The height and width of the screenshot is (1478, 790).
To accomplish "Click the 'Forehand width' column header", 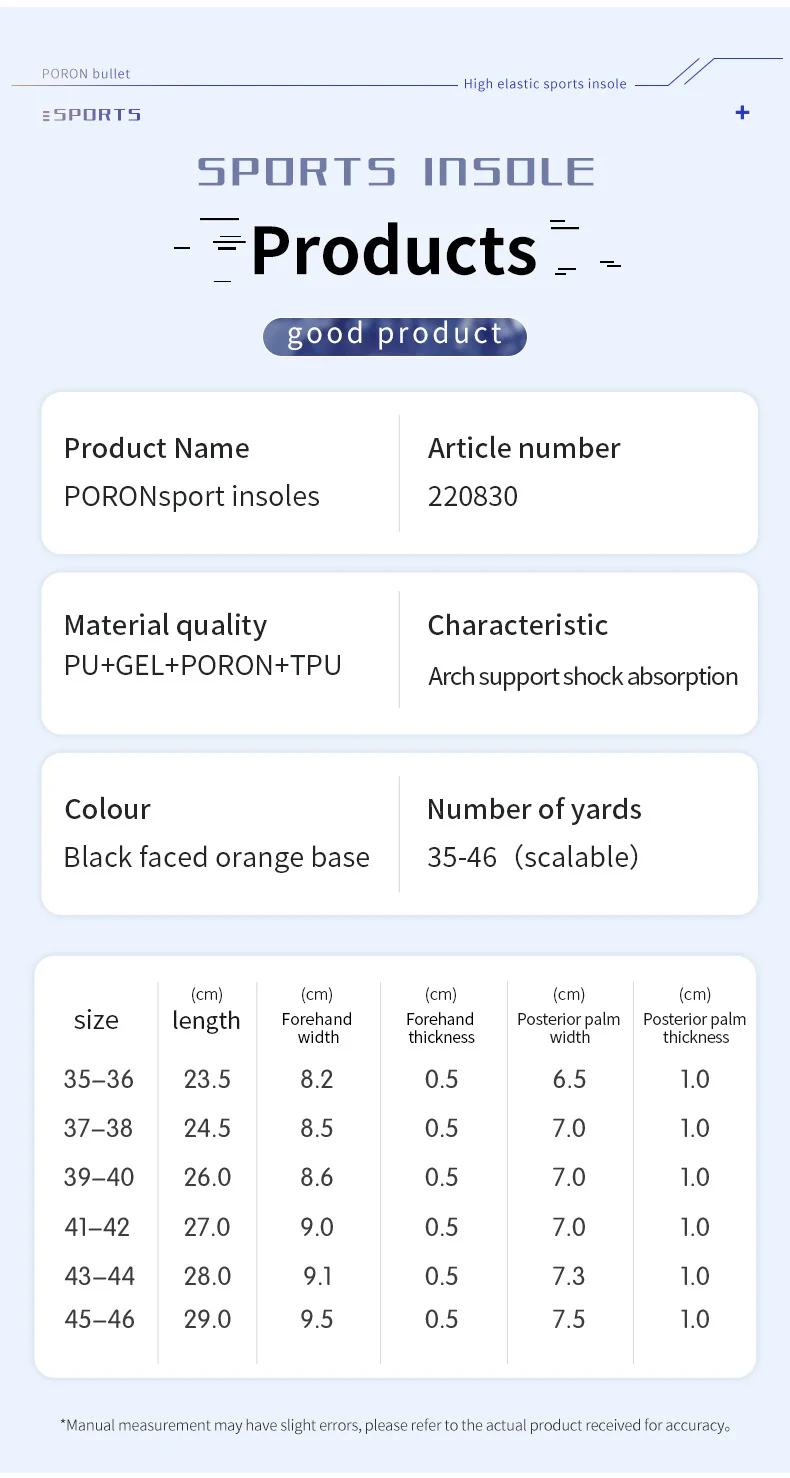I will coord(317,1028).
